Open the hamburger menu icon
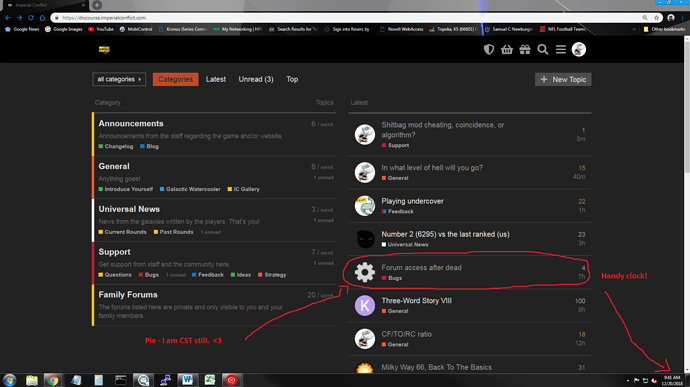 click(561, 49)
